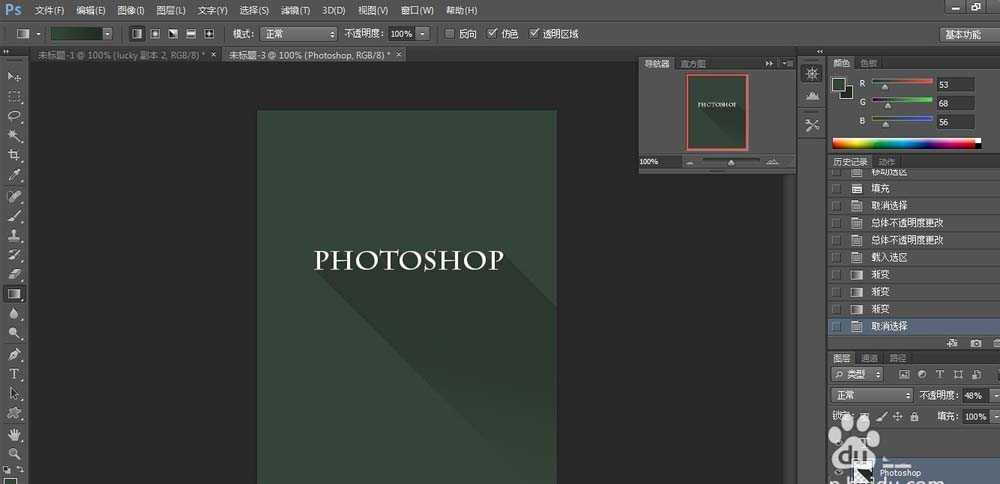
Task: Select the Pen tool
Action: [x=14, y=354]
